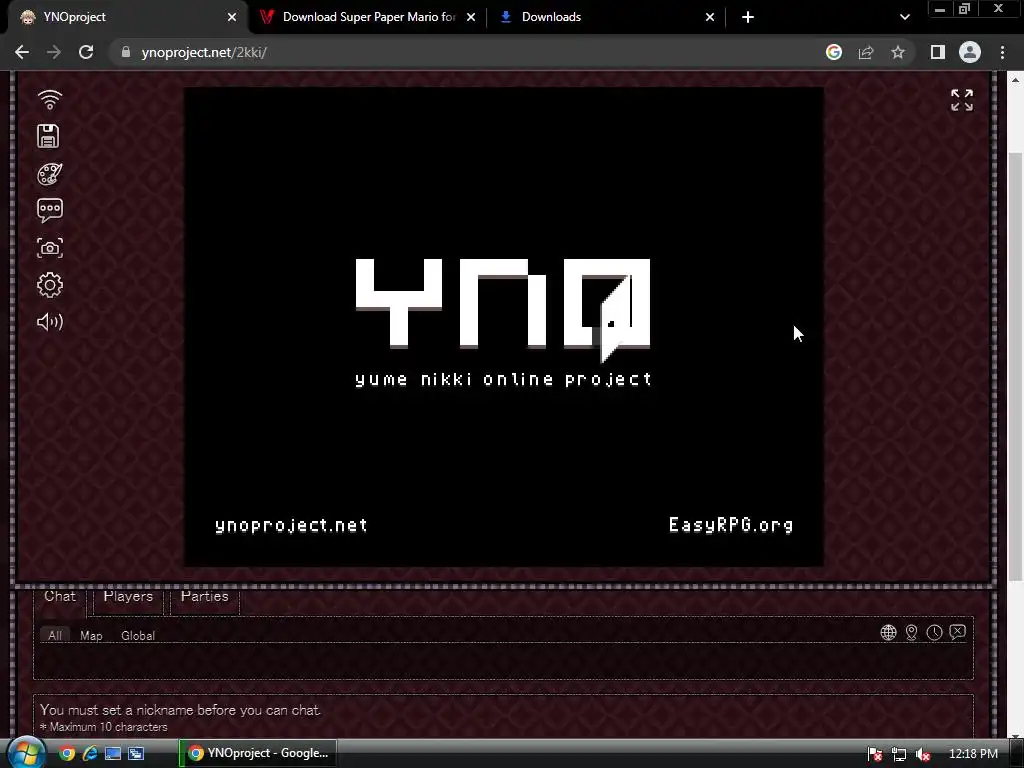
Task: Open the game settings gear icon
Action: pyautogui.click(x=50, y=285)
